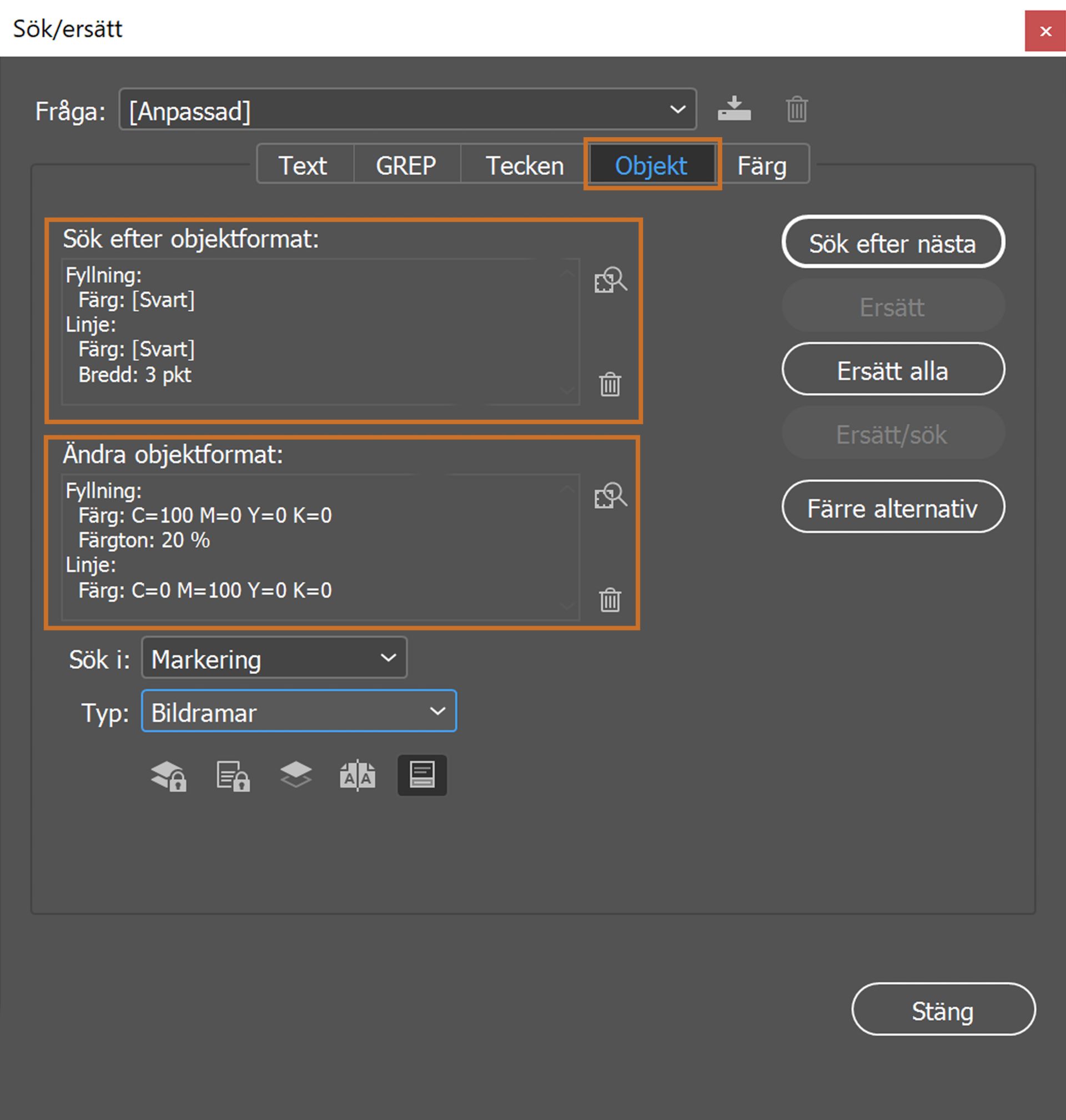Toggle include locked layers icon
Screen dimensions: 1066x1120
[169, 776]
